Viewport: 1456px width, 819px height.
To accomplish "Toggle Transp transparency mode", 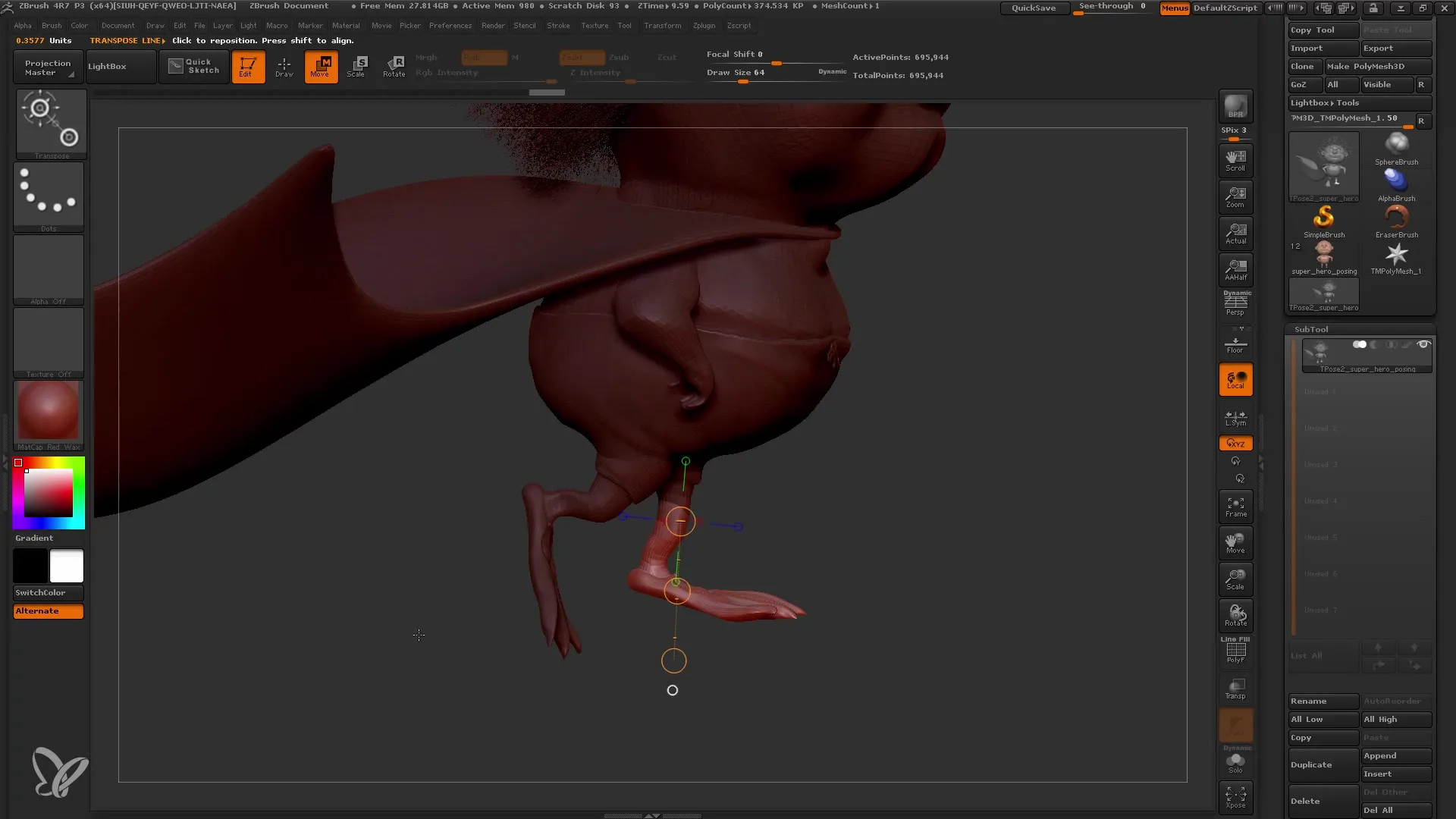I will [x=1235, y=689].
